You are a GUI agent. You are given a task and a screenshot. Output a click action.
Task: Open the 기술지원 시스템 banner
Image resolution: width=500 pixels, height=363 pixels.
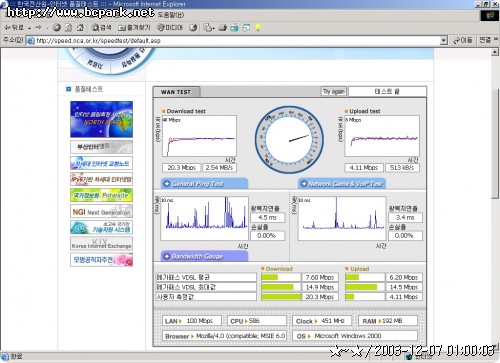[101, 227]
